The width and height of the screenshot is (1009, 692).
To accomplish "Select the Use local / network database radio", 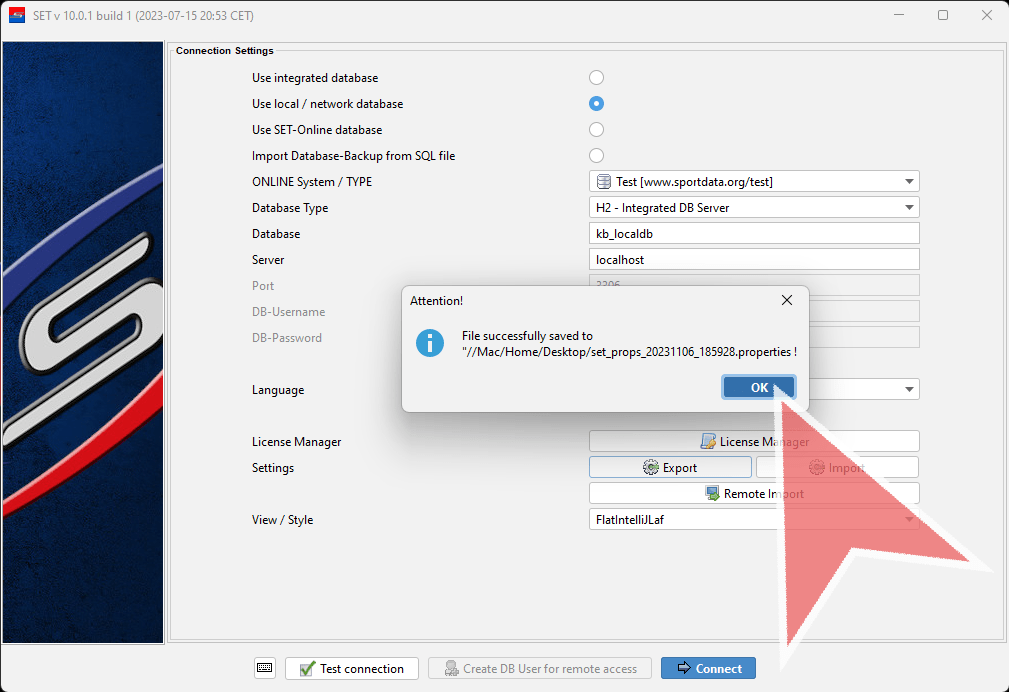I will 597,104.
